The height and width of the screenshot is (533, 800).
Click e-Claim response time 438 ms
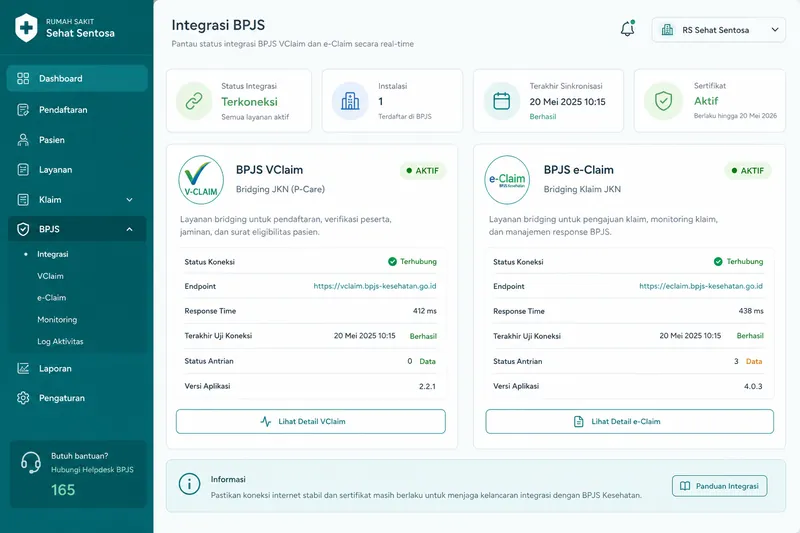[751, 311]
